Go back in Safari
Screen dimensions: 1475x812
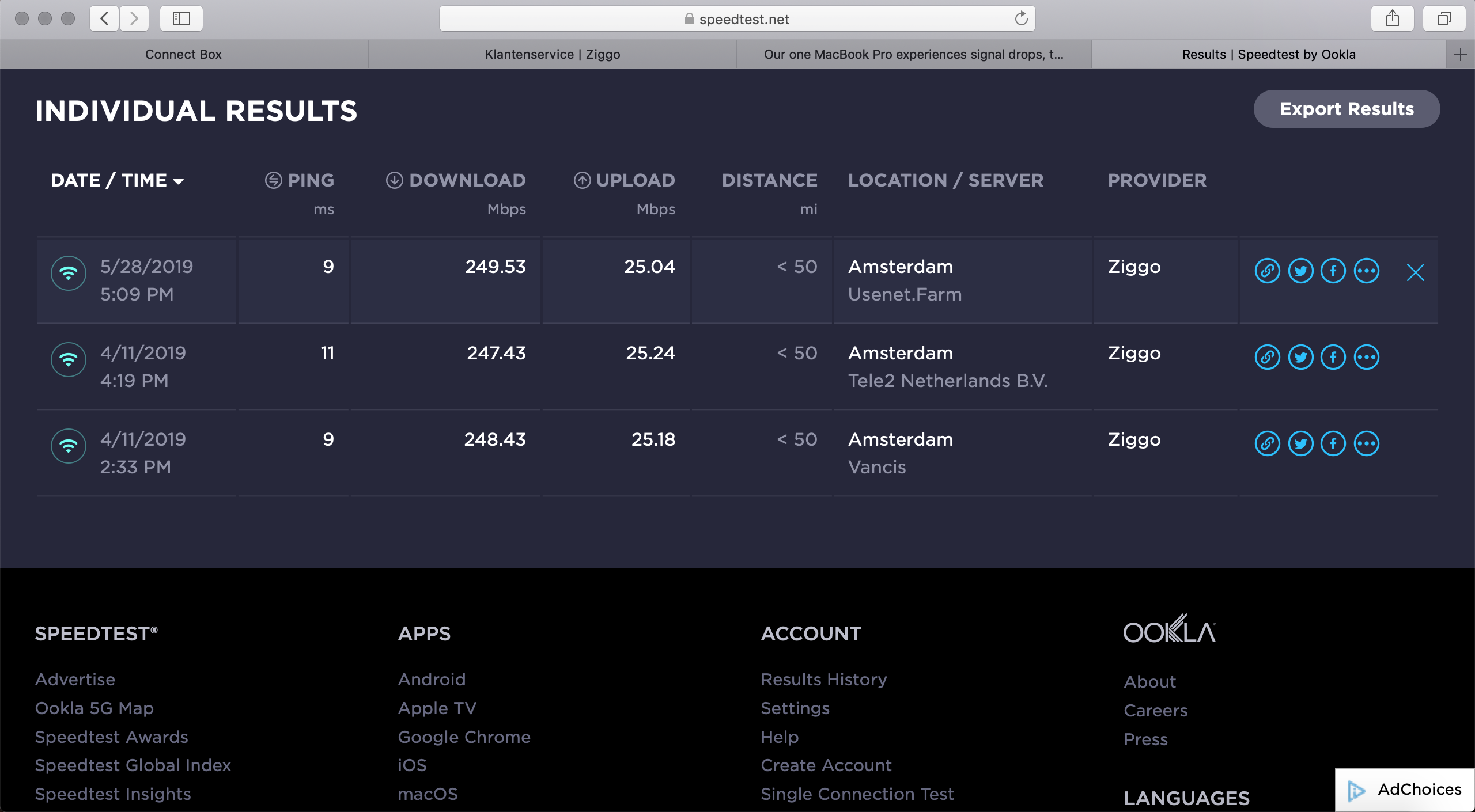tap(104, 18)
